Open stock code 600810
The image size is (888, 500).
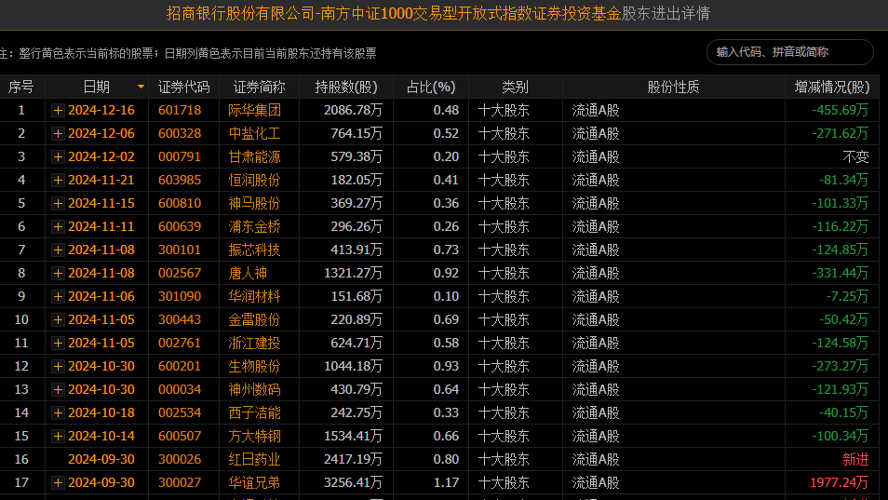coord(180,203)
